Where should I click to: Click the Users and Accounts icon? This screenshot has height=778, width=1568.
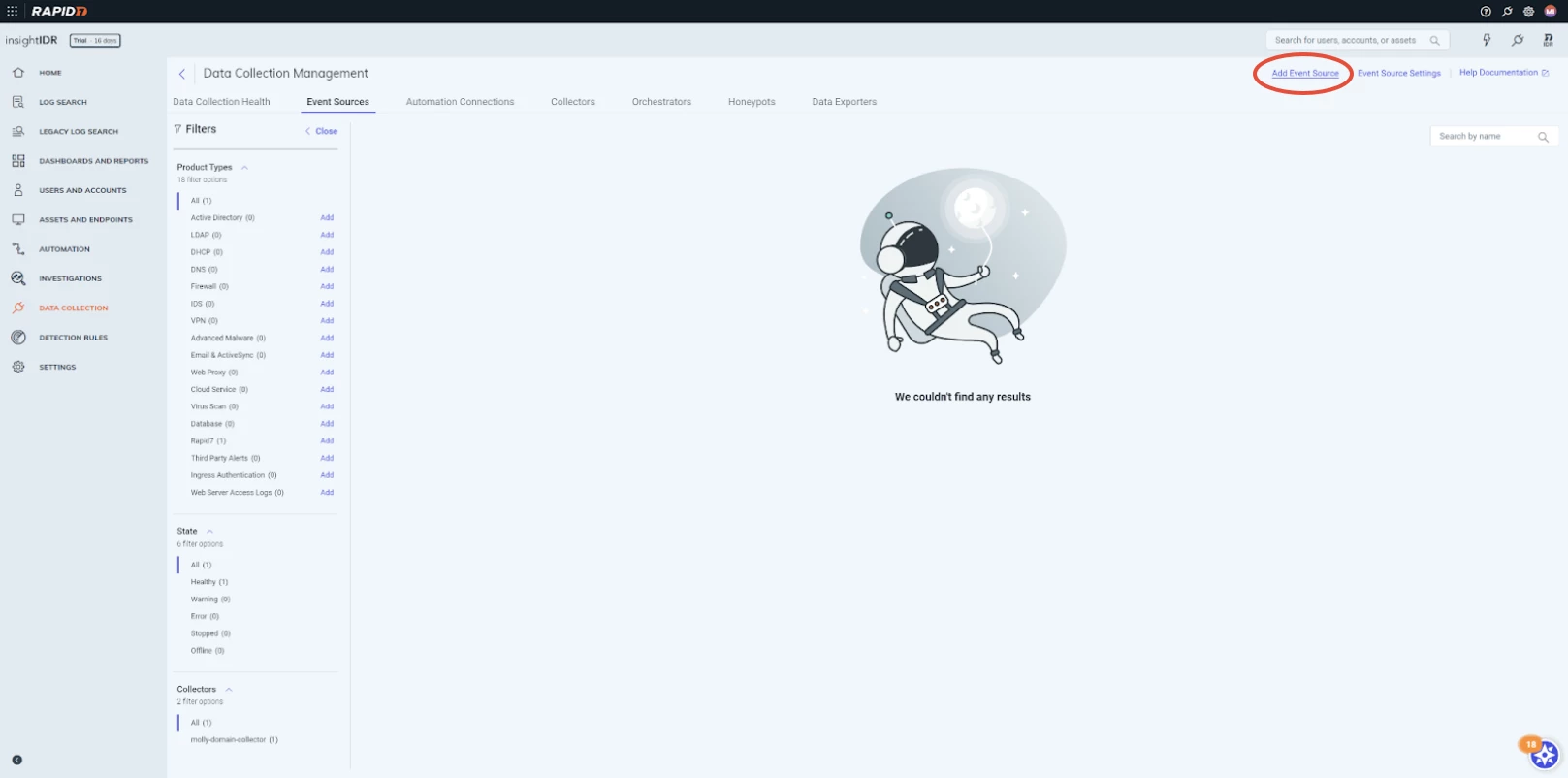click(x=17, y=190)
